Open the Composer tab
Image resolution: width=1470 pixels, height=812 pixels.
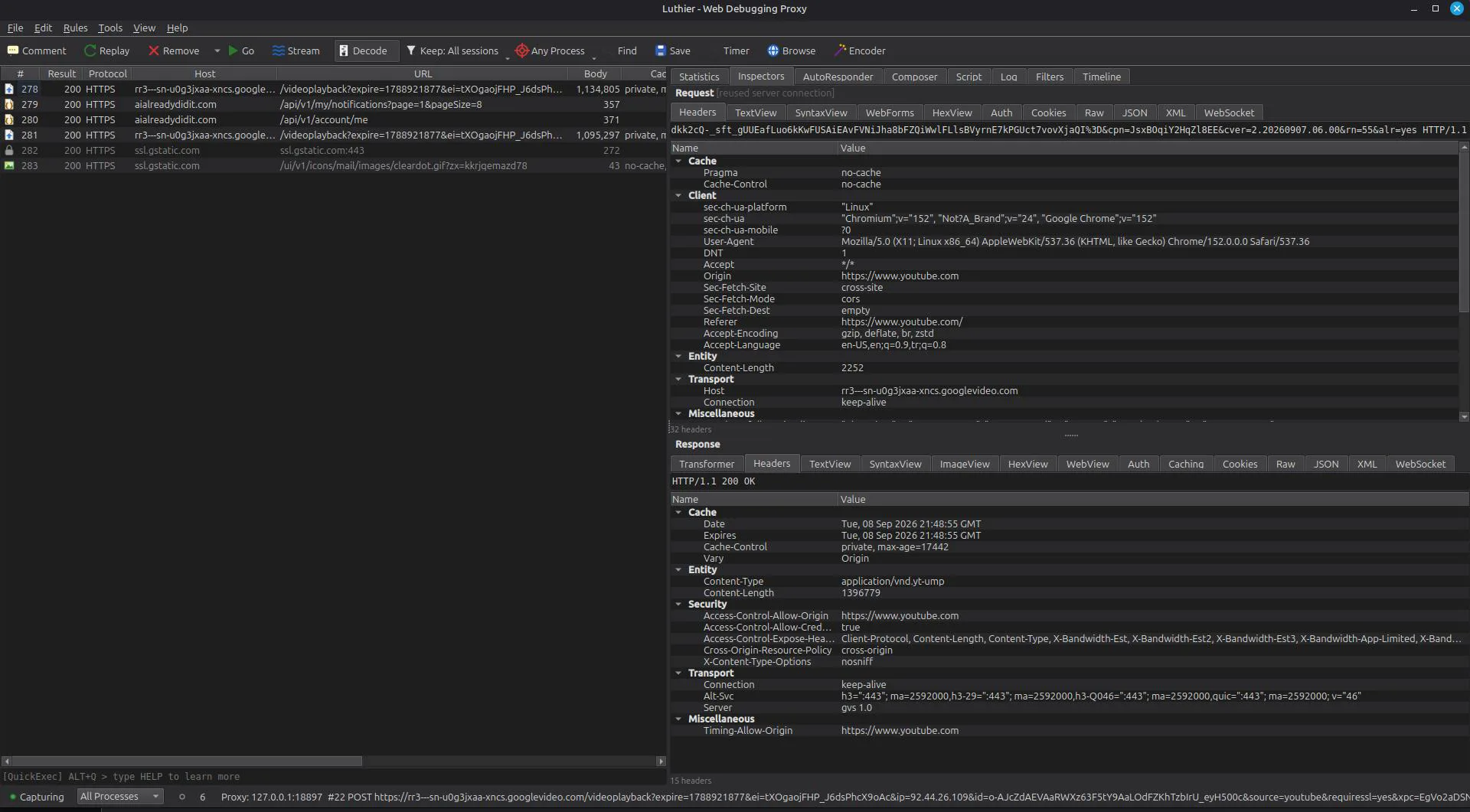(914, 77)
